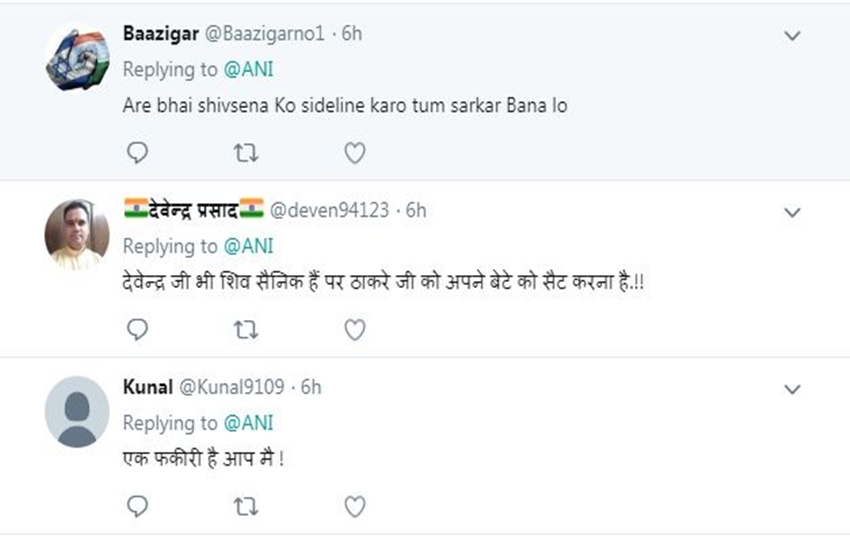850x550 pixels.
Task: Open the @deven94123 handle profile
Action: 332,210
